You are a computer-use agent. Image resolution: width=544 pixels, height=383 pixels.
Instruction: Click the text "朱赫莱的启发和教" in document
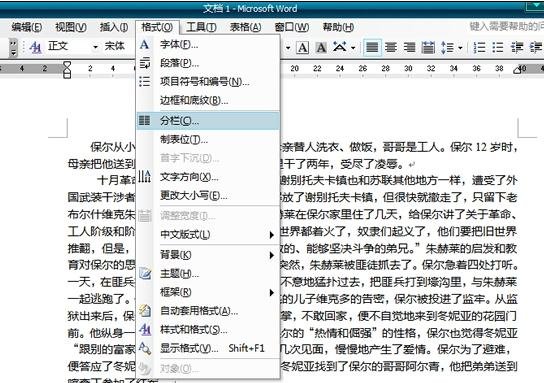(471, 248)
